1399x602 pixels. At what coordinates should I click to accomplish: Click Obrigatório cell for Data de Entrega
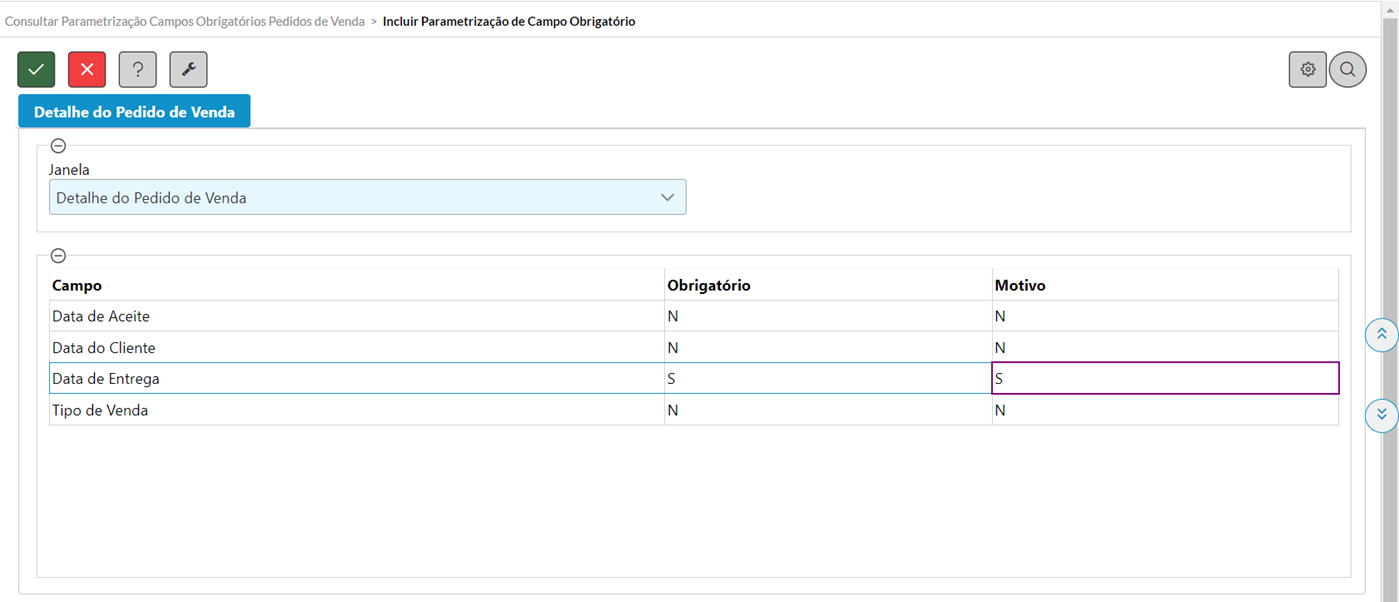[828, 379]
